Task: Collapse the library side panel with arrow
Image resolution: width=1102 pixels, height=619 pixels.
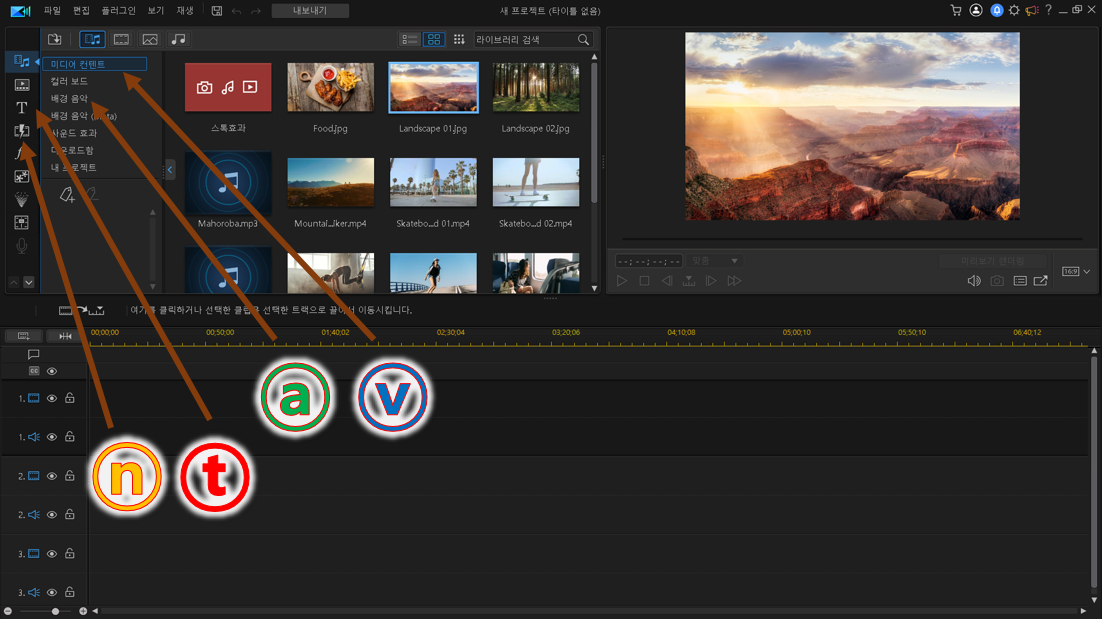Action: tap(170, 170)
